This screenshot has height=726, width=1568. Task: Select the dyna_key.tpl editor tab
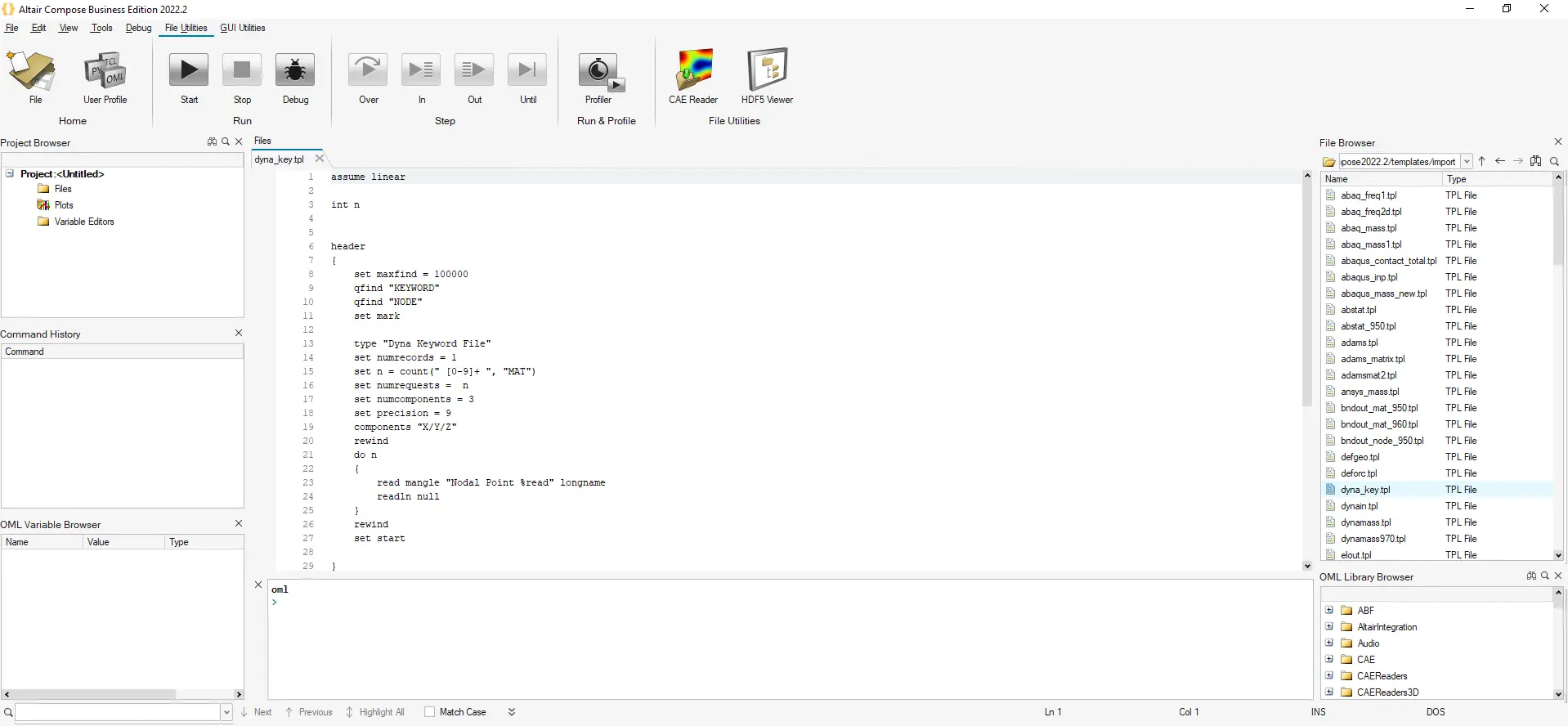coord(279,159)
